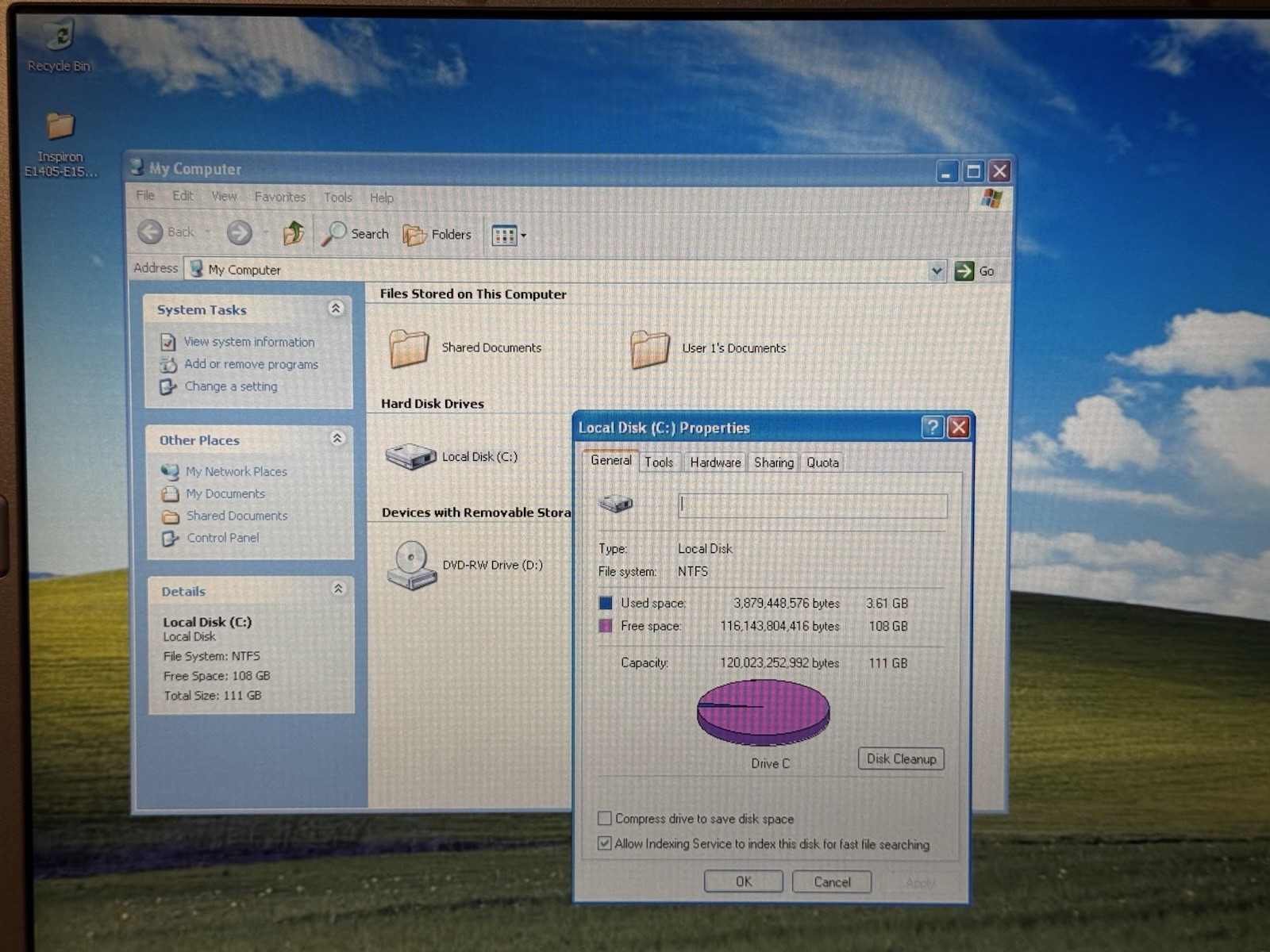Toggle the Folders pane button

pyautogui.click(x=437, y=235)
